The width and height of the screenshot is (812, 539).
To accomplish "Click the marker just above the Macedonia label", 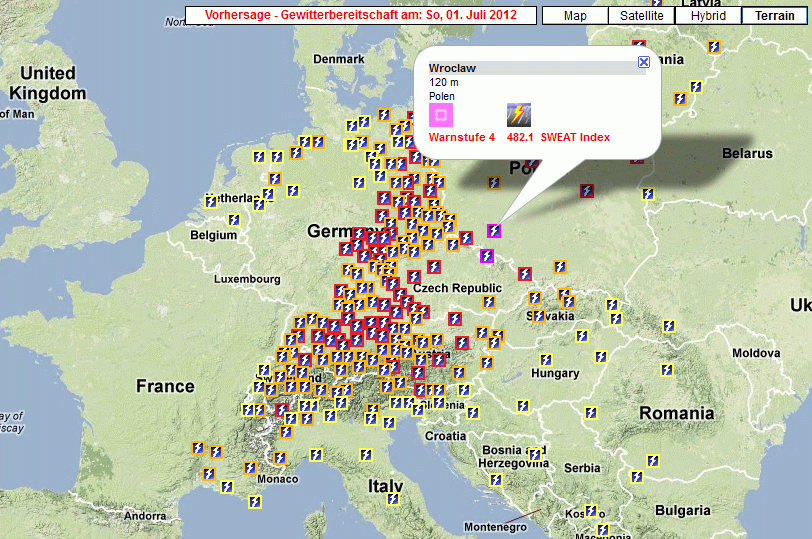I will click(603, 530).
